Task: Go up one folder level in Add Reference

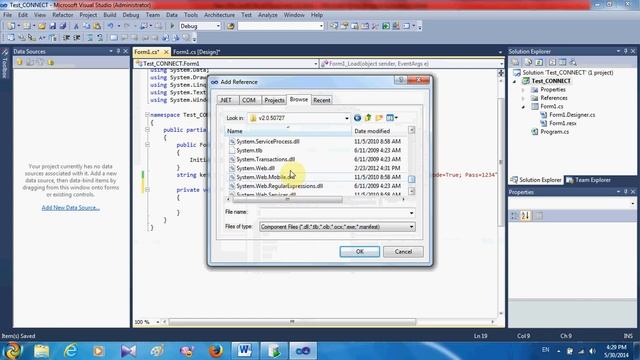Action: (368, 118)
